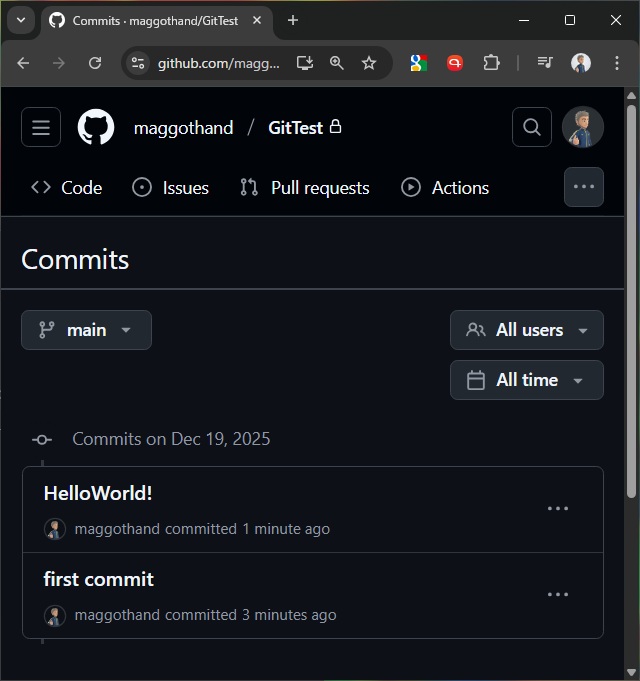
Task: Open the GitHub search icon
Action: (x=532, y=127)
